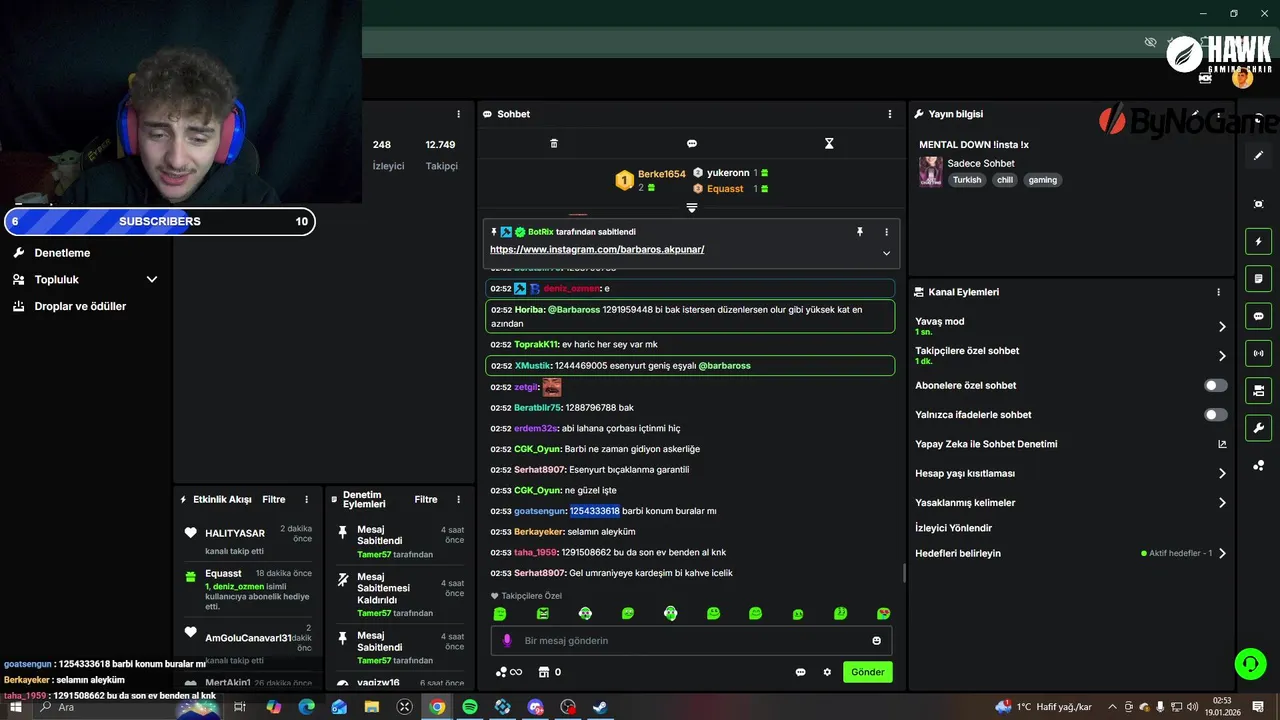Image resolution: width=1280 pixels, height=720 pixels.
Task: Expand 'Hesap yaşı kısıtlaması' option
Action: point(1071,473)
